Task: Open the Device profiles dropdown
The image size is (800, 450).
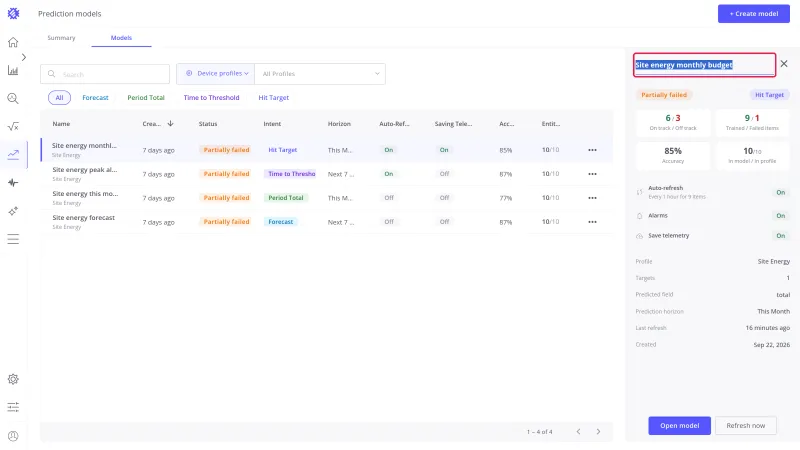Action: pos(215,73)
